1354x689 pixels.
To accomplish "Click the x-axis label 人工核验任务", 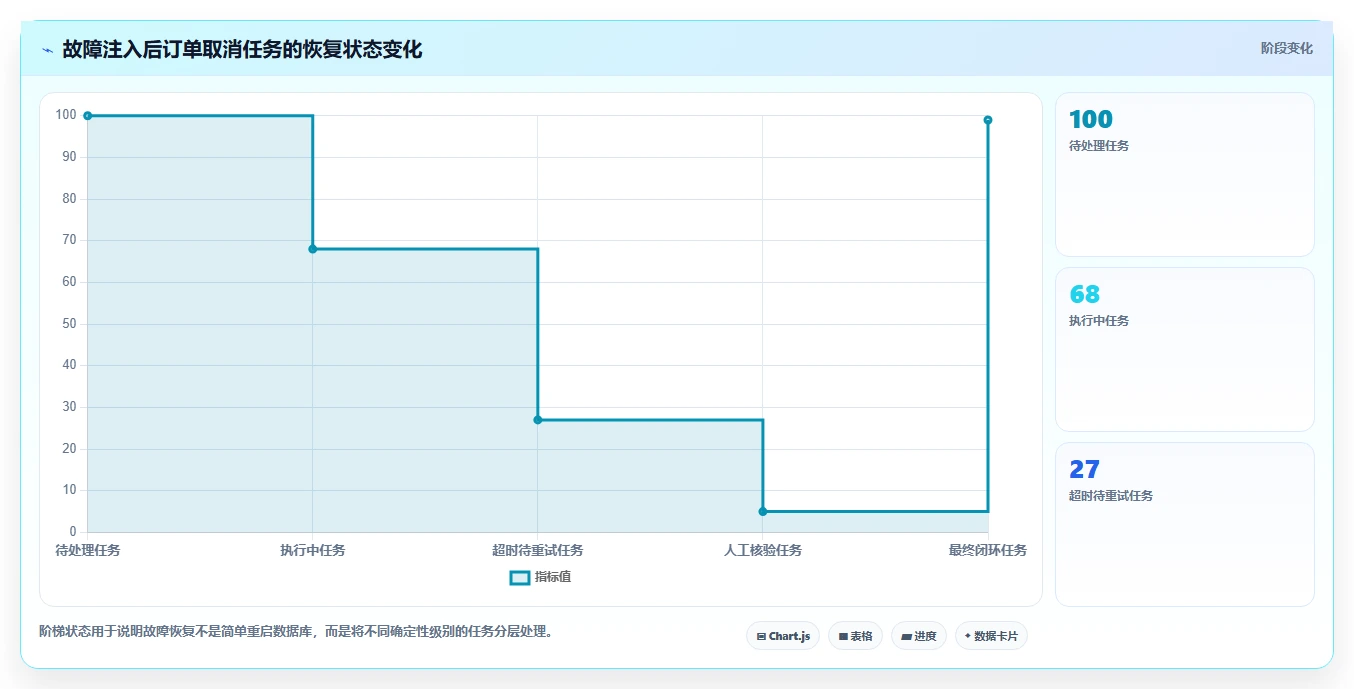I will 763,550.
